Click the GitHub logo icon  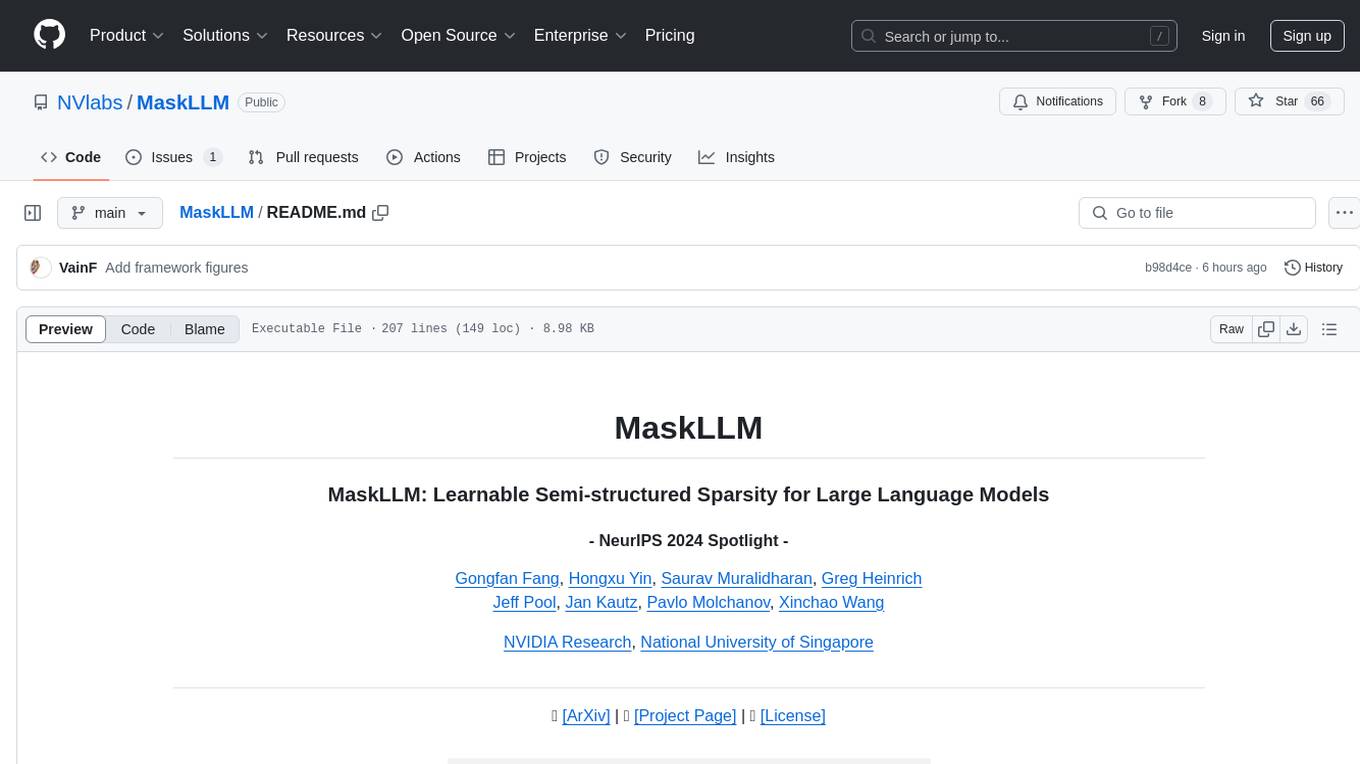49,35
